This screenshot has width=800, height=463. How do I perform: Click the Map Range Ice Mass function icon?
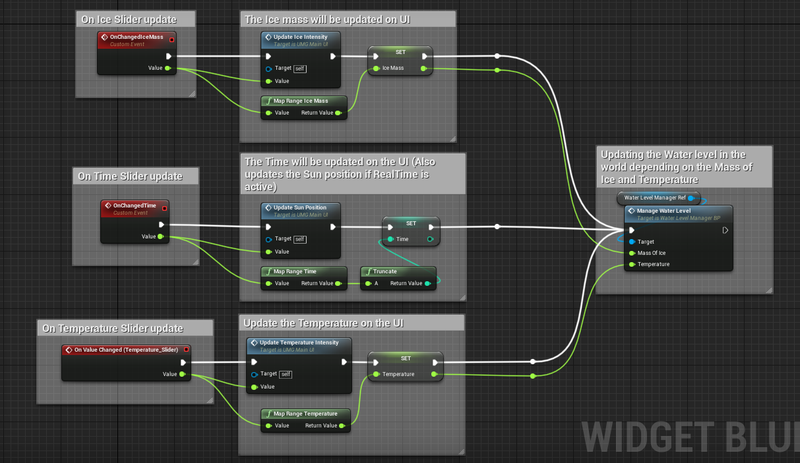[267, 101]
